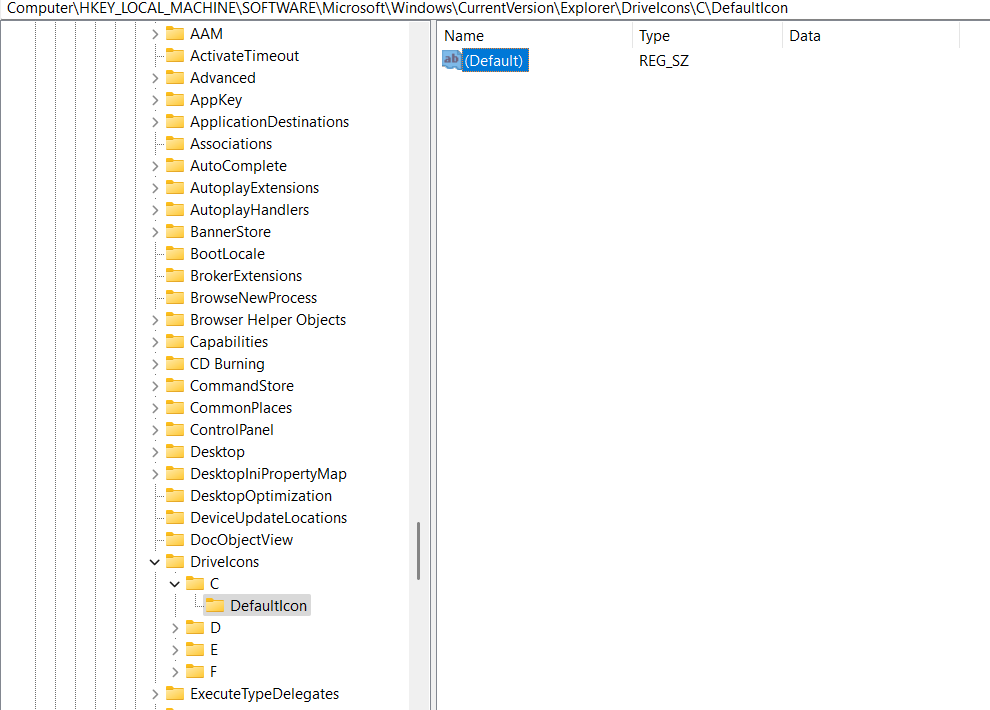The image size is (990, 710).
Task: Click the REG_SZ type cell
Action: coord(664,61)
